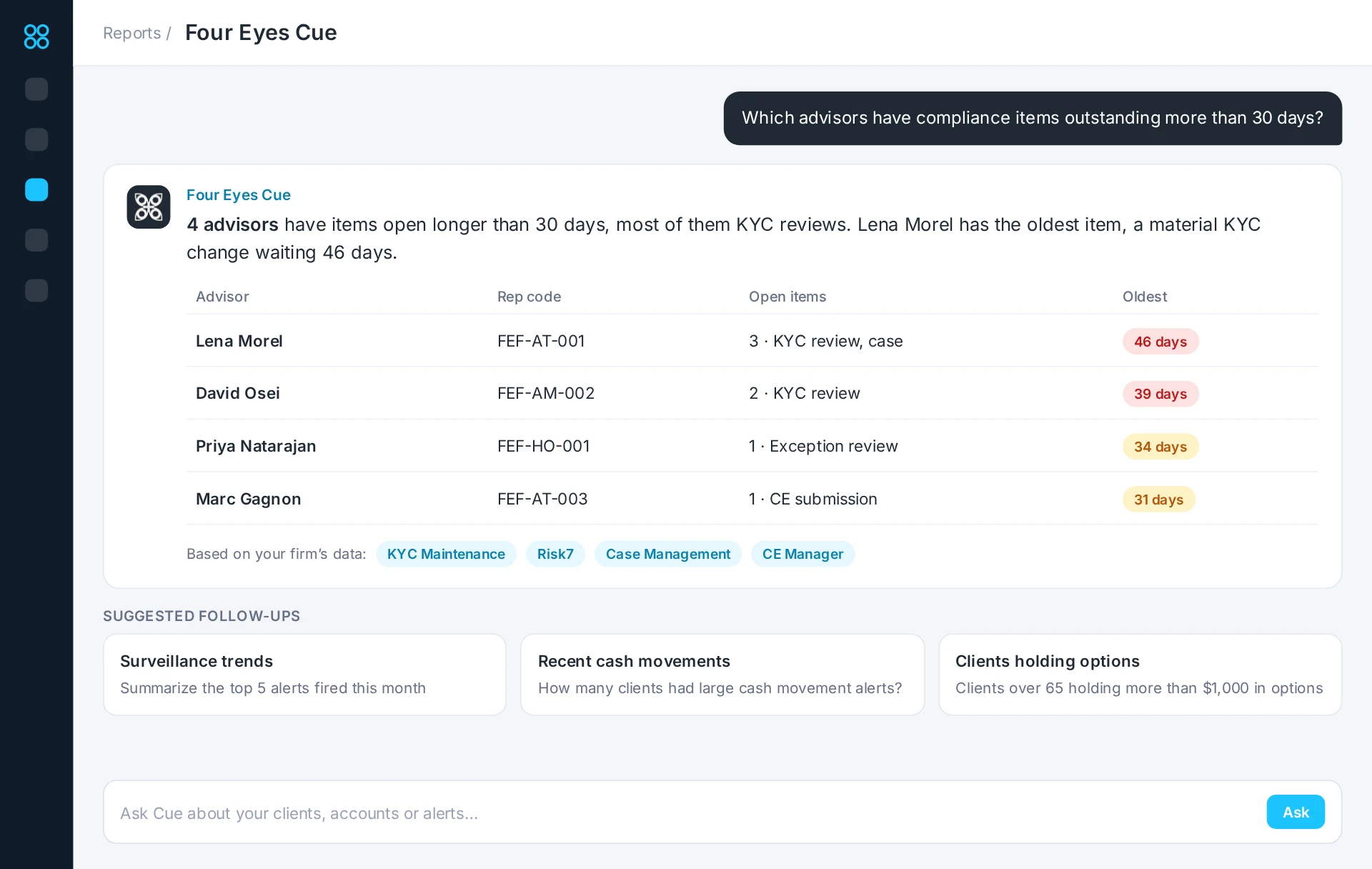
Task: Click the 34 days badge
Action: [1160, 447]
